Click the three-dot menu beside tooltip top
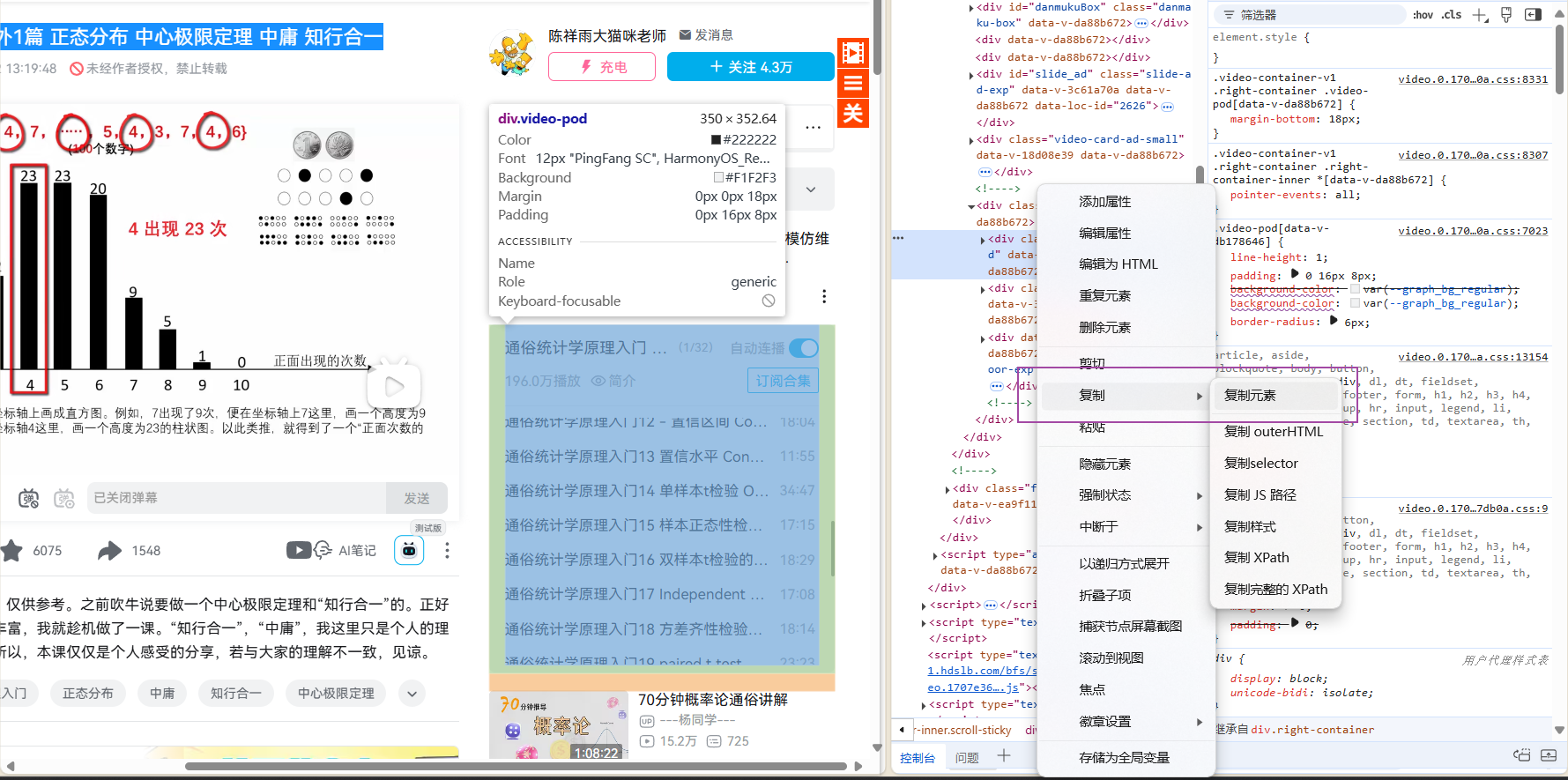The image size is (1568, 780). tap(814, 128)
